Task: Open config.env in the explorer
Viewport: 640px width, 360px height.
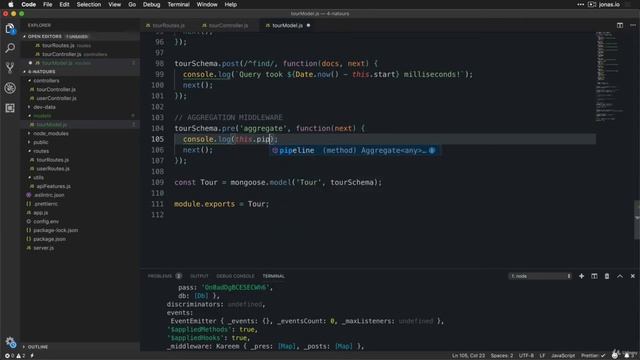Action: click(x=46, y=222)
